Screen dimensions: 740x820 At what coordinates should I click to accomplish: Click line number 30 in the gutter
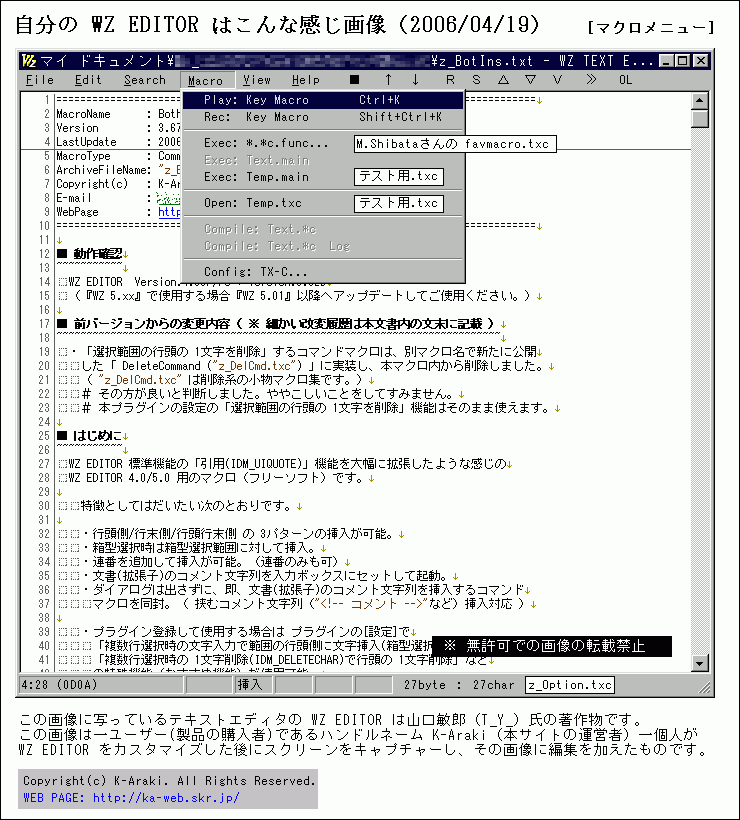[x=44, y=506]
